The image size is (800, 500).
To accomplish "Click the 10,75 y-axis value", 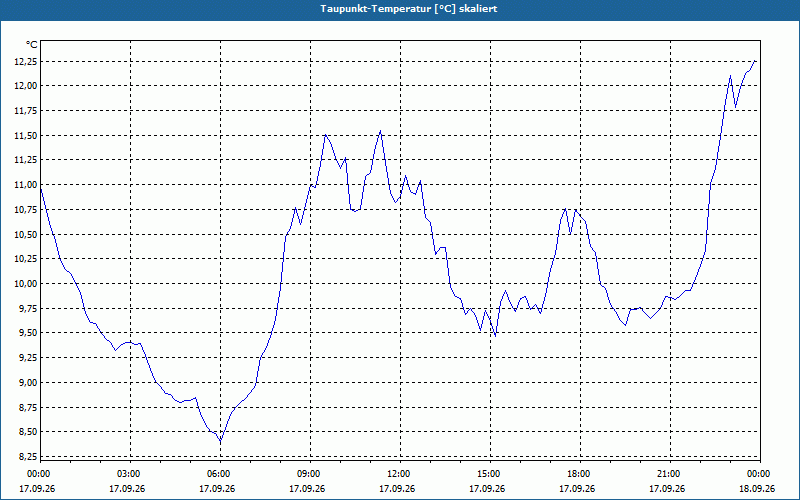I will pos(28,210).
